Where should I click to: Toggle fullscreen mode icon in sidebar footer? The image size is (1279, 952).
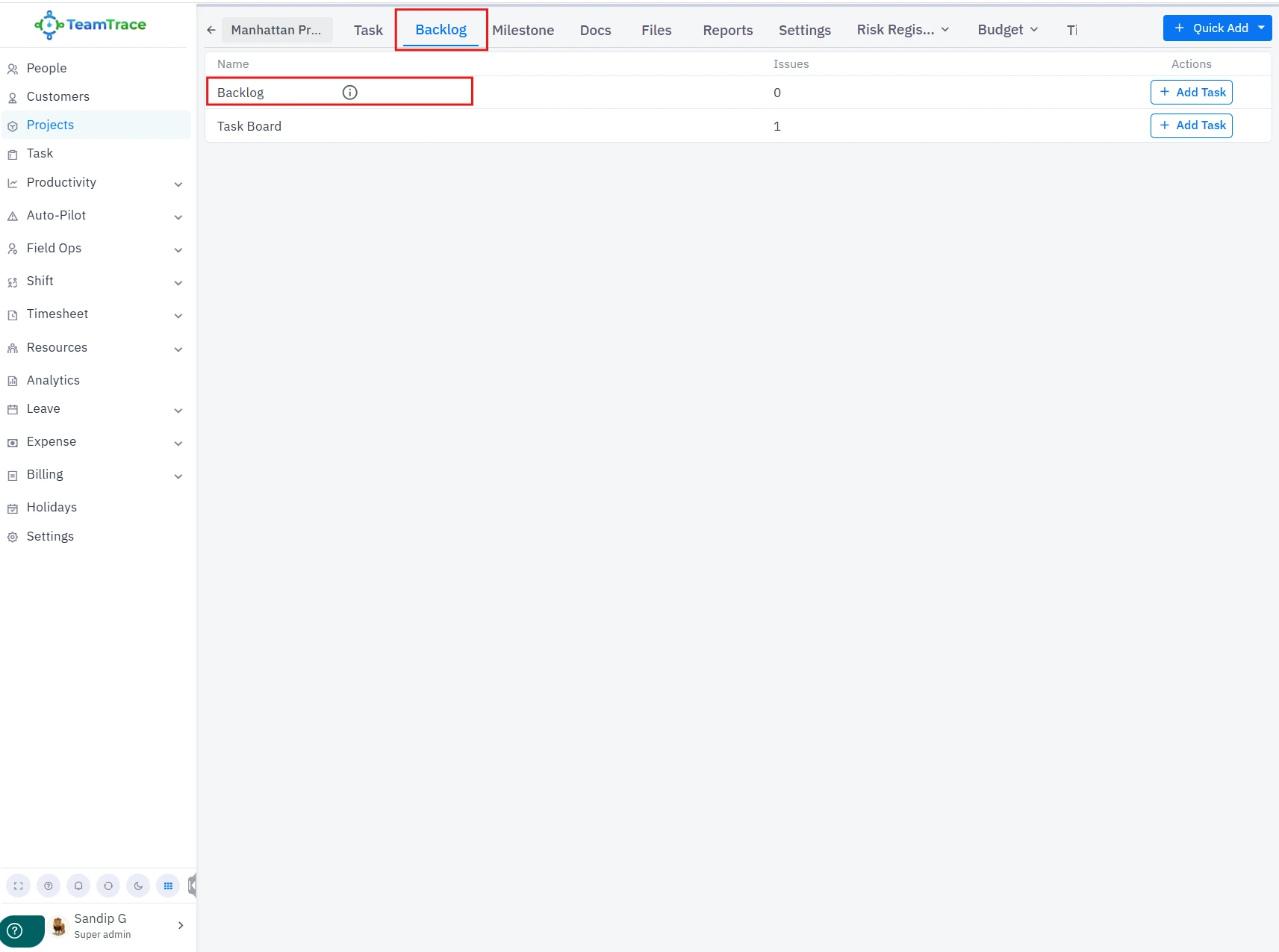click(19, 886)
